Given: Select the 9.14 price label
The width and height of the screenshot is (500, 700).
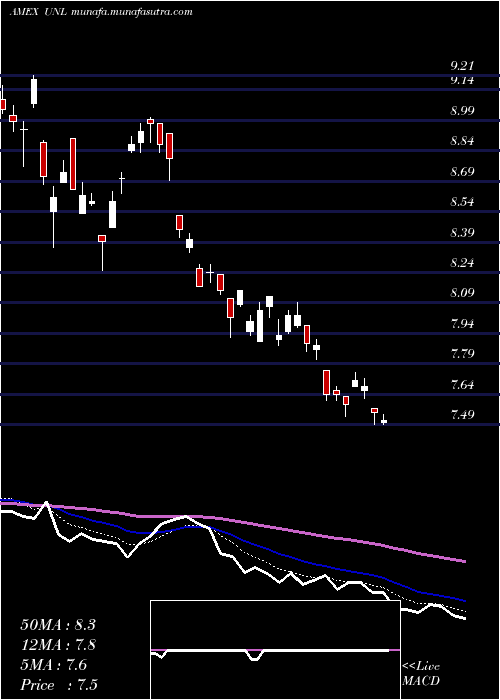Looking at the screenshot, I should [x=462, y=80].
